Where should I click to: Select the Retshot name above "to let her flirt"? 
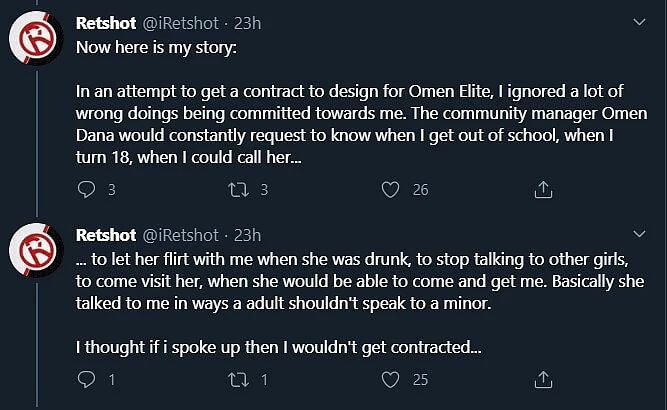click(x=106, y=235)
